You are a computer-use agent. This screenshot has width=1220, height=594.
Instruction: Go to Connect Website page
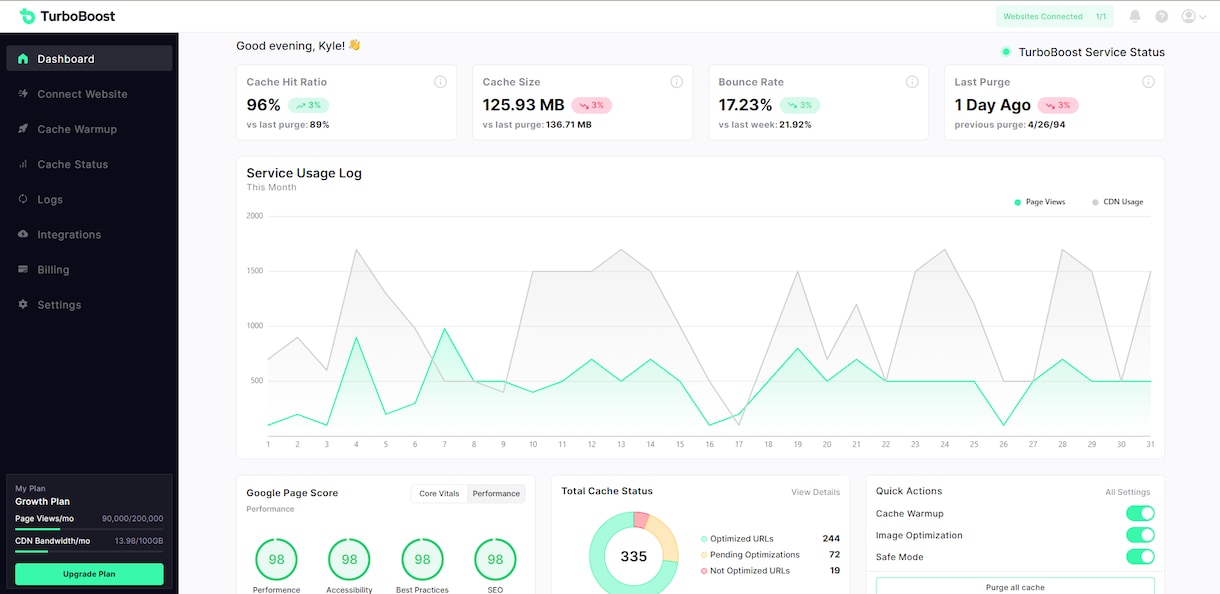pyautogui.click(x=89, y=94)
